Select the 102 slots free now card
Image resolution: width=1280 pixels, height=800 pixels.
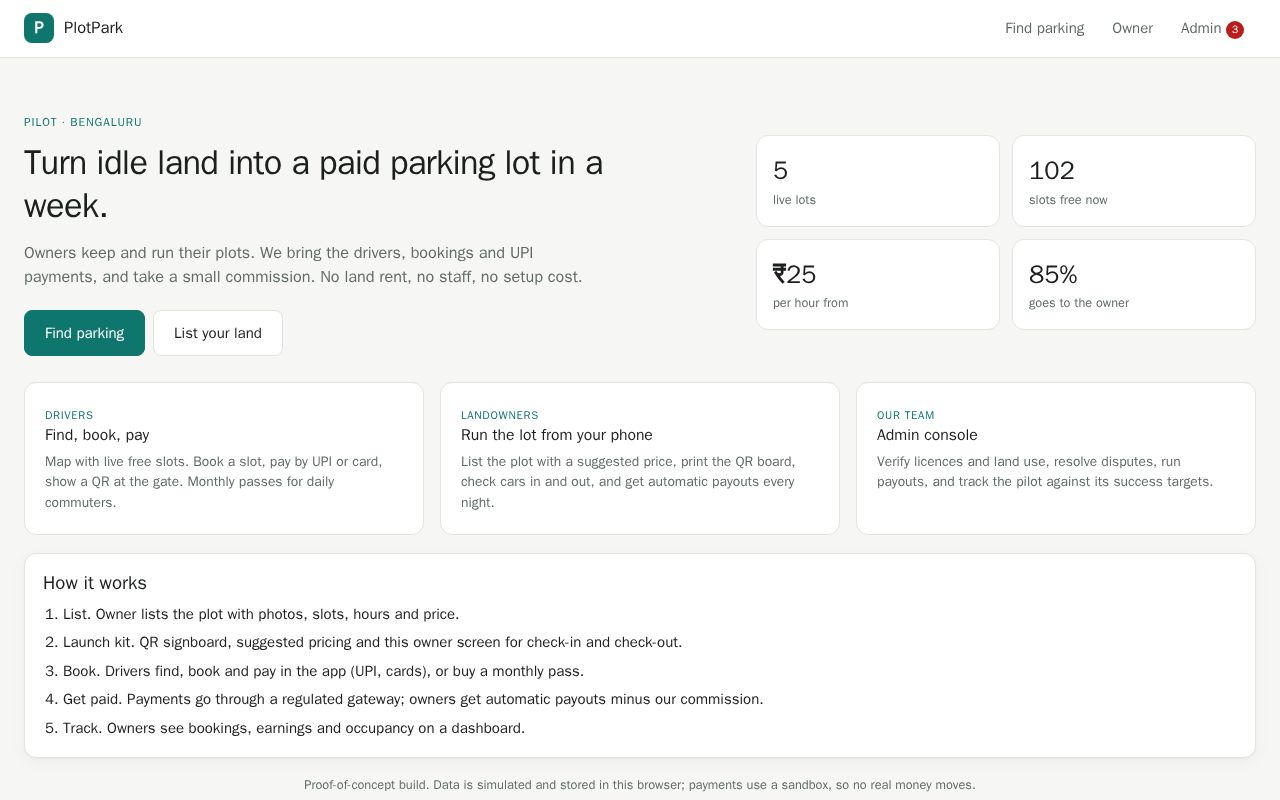1134,181
